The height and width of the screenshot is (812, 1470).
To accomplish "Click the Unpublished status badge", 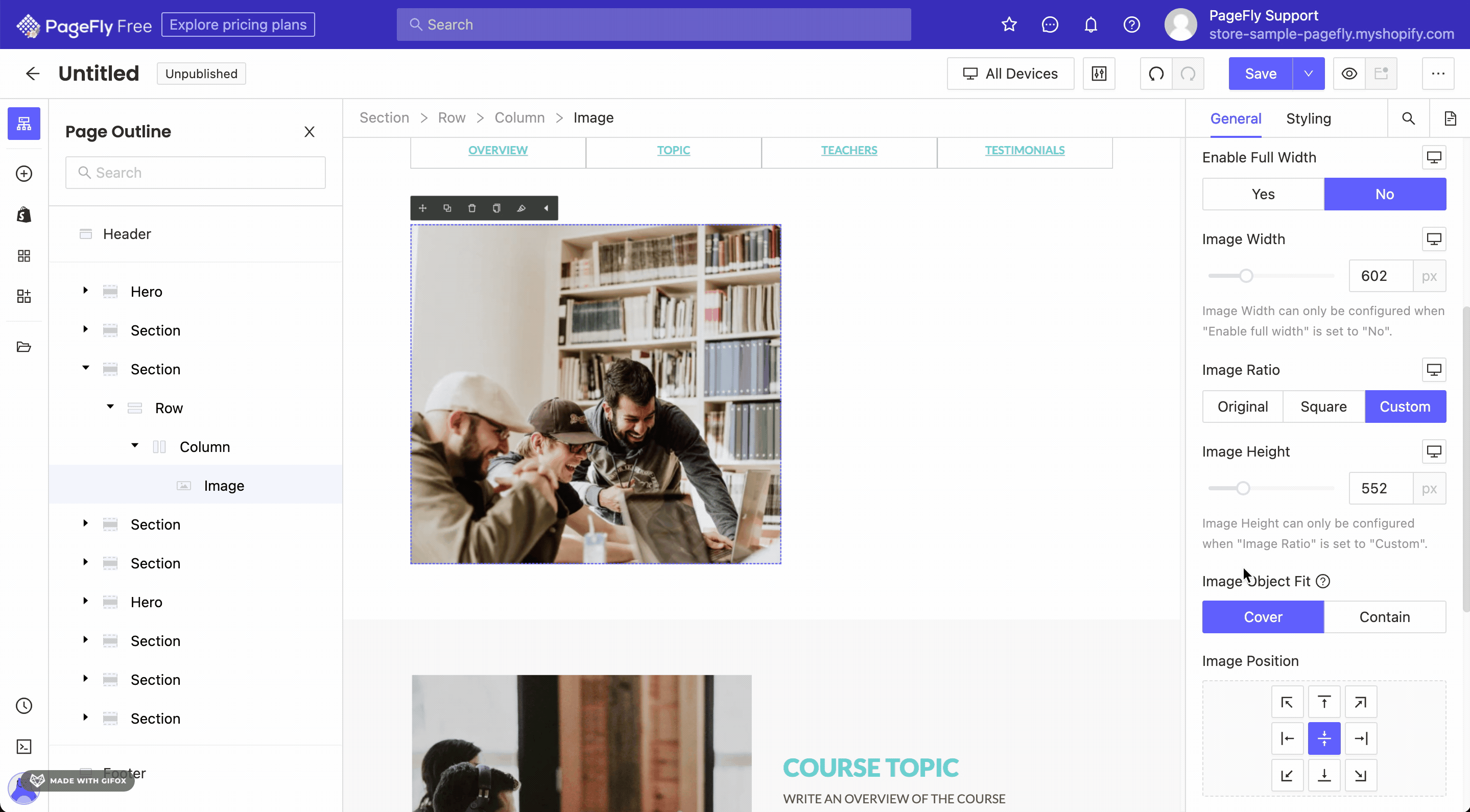I will (x=201, y=74).
